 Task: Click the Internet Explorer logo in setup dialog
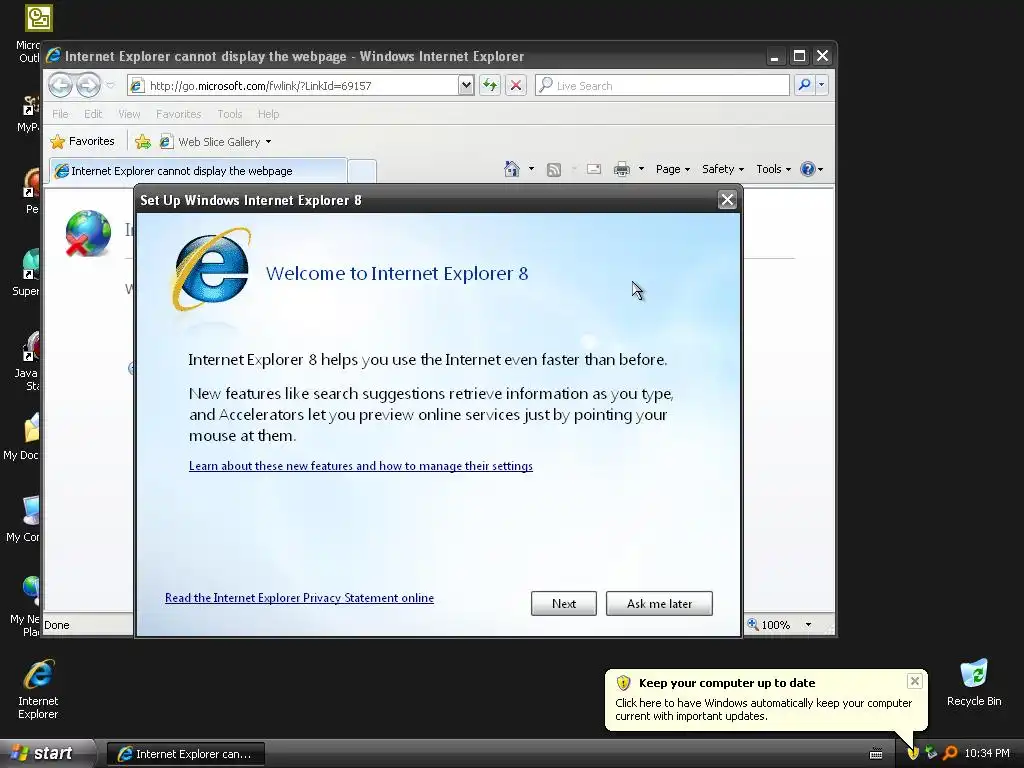pos(211,270)
